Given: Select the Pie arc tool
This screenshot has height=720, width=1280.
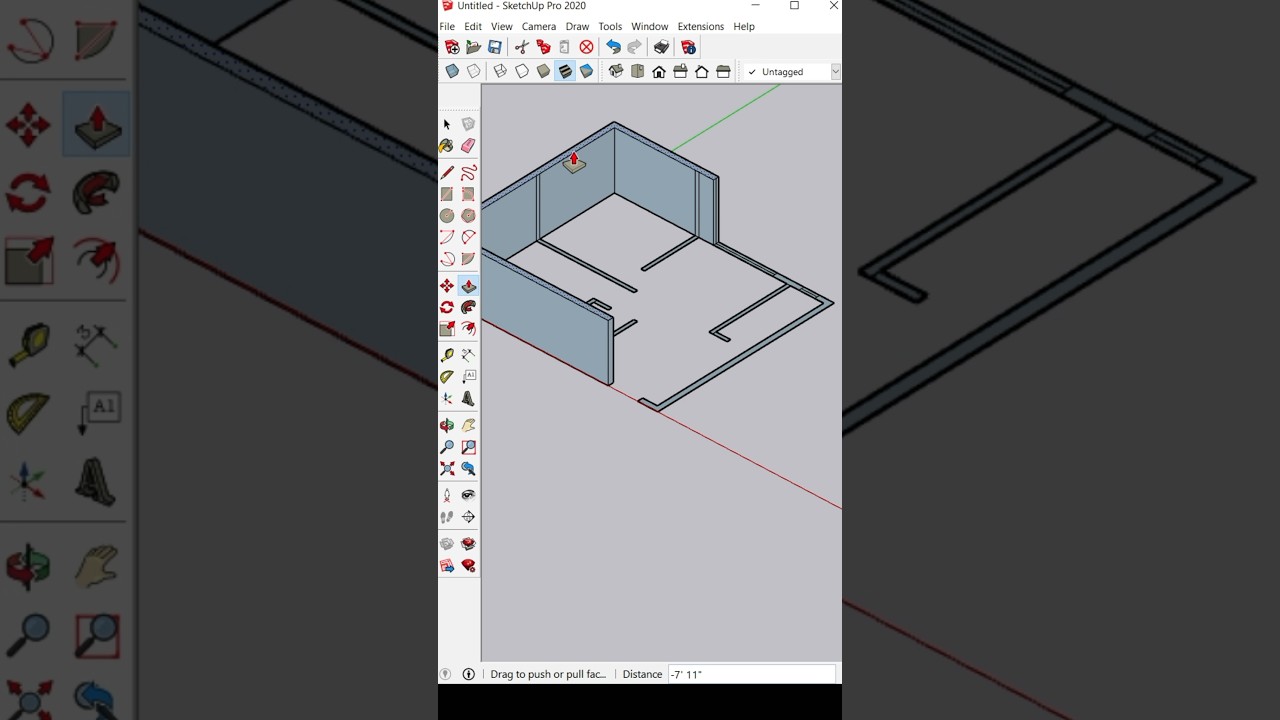Looking at the screenshot, I should (468, 259).
